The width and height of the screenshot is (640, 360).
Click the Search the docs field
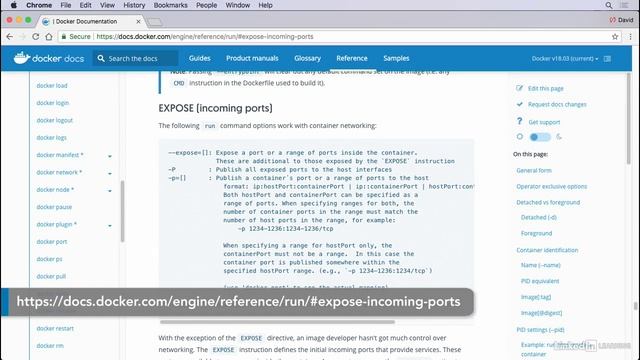coord(136,58)
